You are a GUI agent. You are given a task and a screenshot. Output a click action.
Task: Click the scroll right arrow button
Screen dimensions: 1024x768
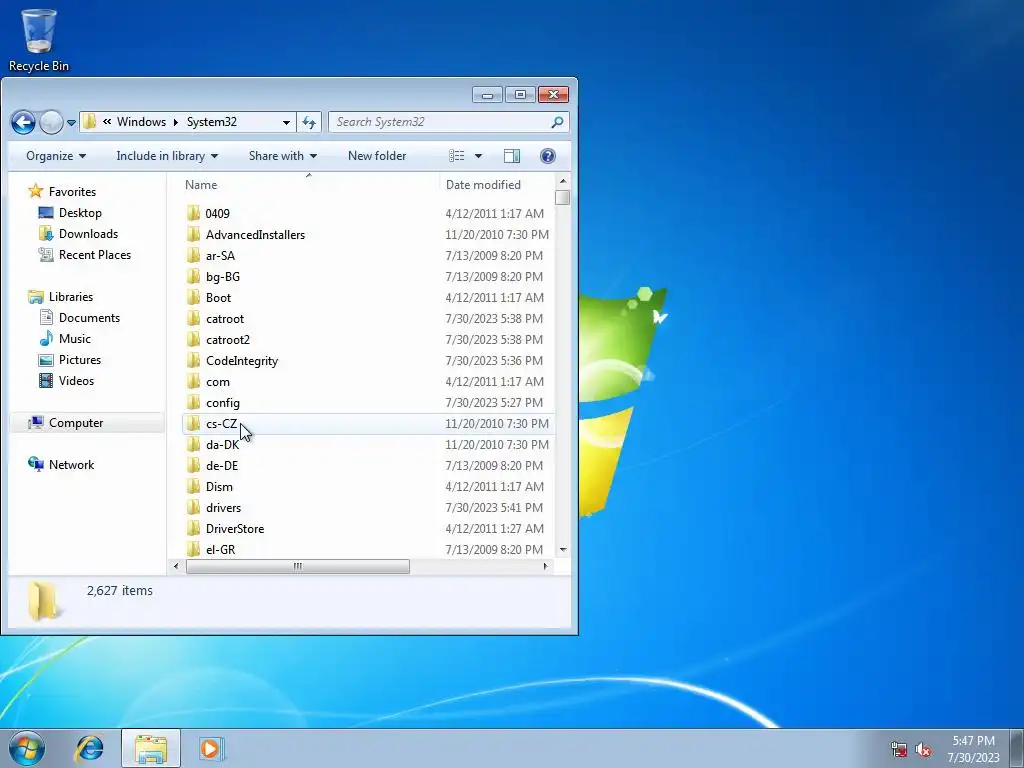tap(545, 566)
